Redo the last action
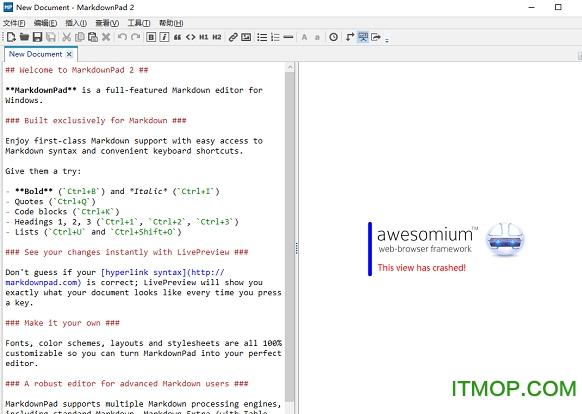The image size is (582, 414). point(135,37)
